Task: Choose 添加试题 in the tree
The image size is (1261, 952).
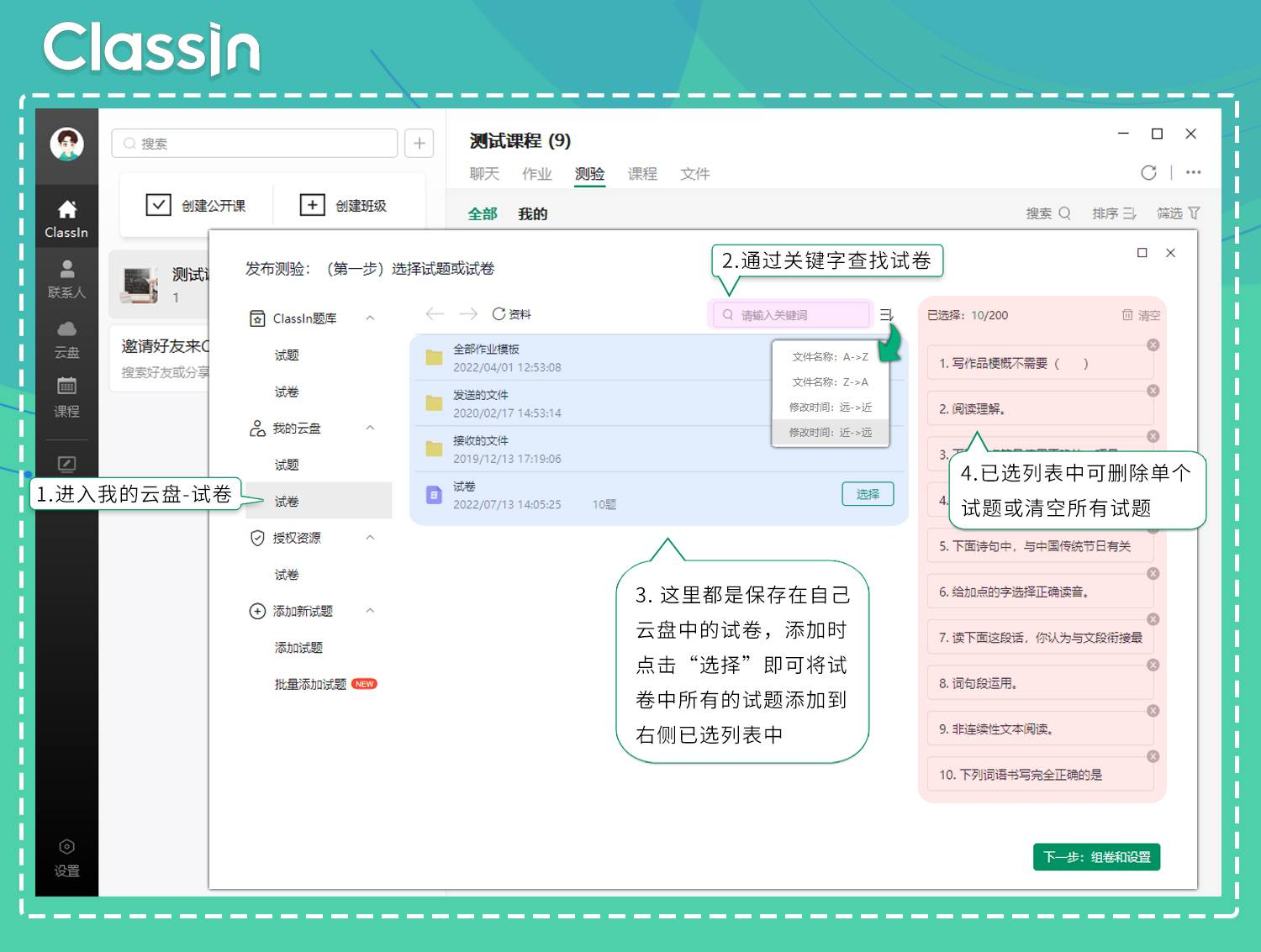Action: (x=298, y=647)
